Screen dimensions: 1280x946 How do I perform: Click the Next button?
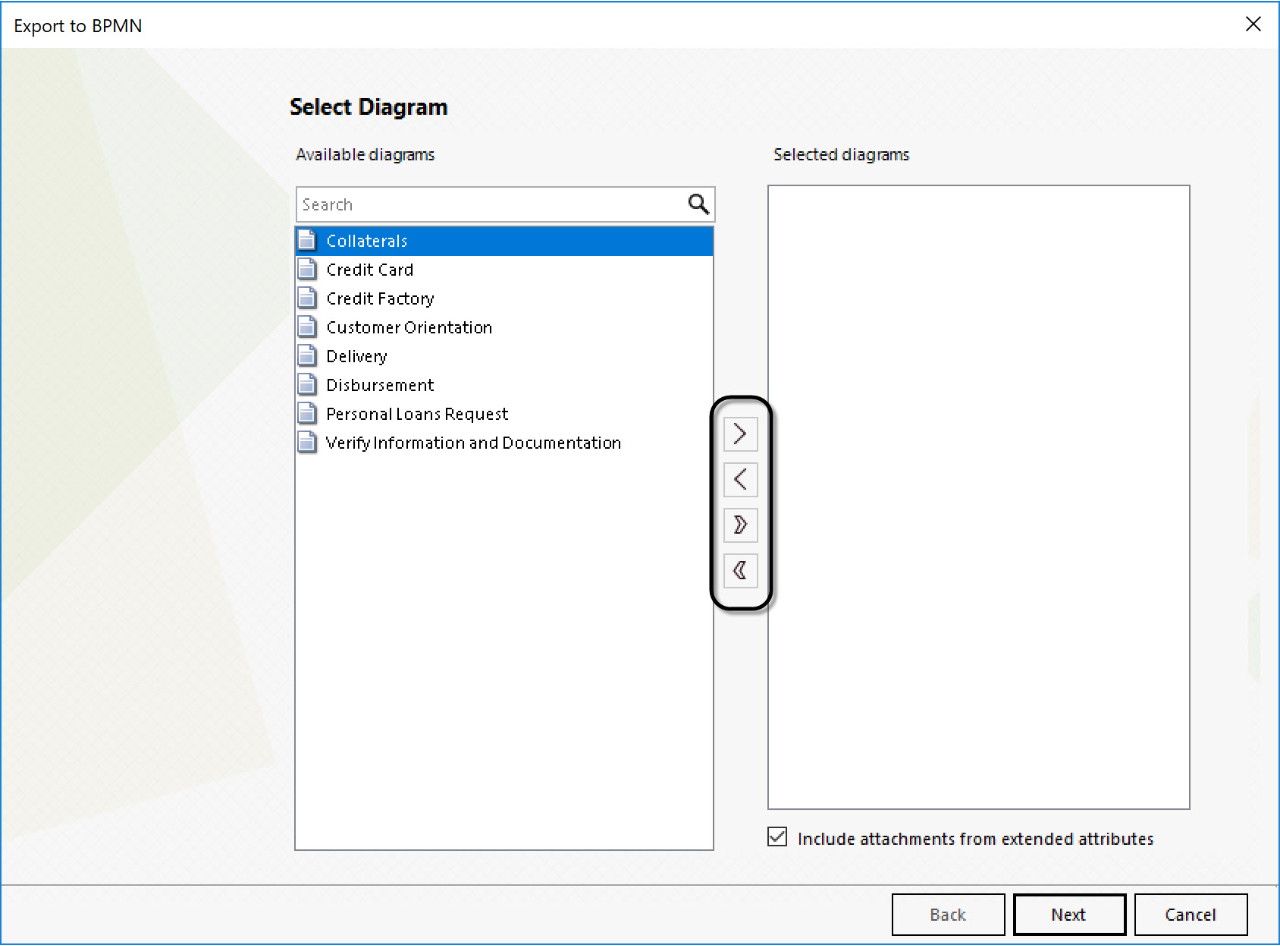[1069, 914]
